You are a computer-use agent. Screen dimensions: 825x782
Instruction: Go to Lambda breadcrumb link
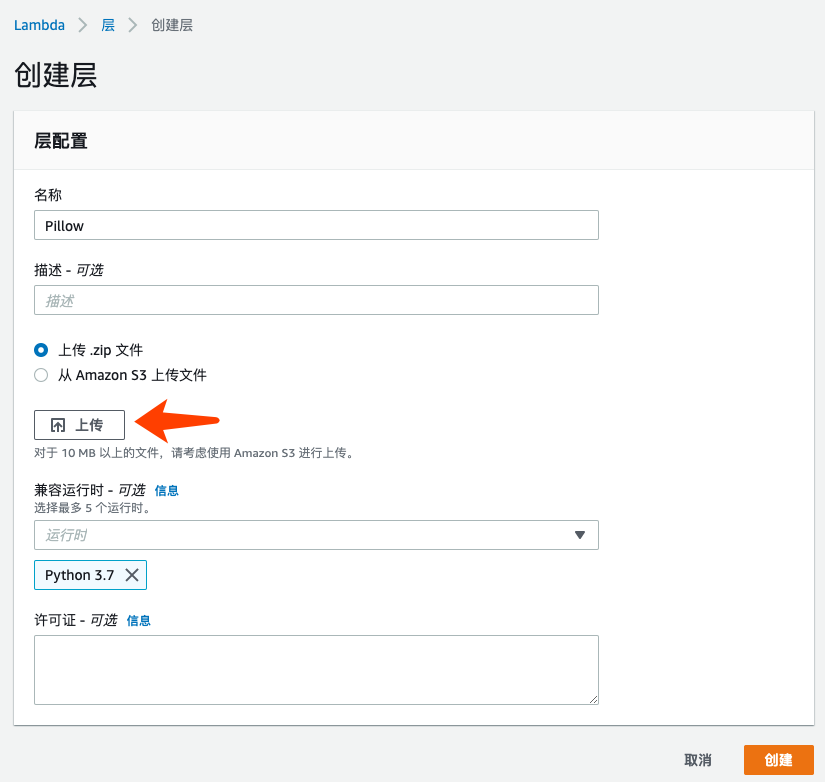[x=39, y=25]
